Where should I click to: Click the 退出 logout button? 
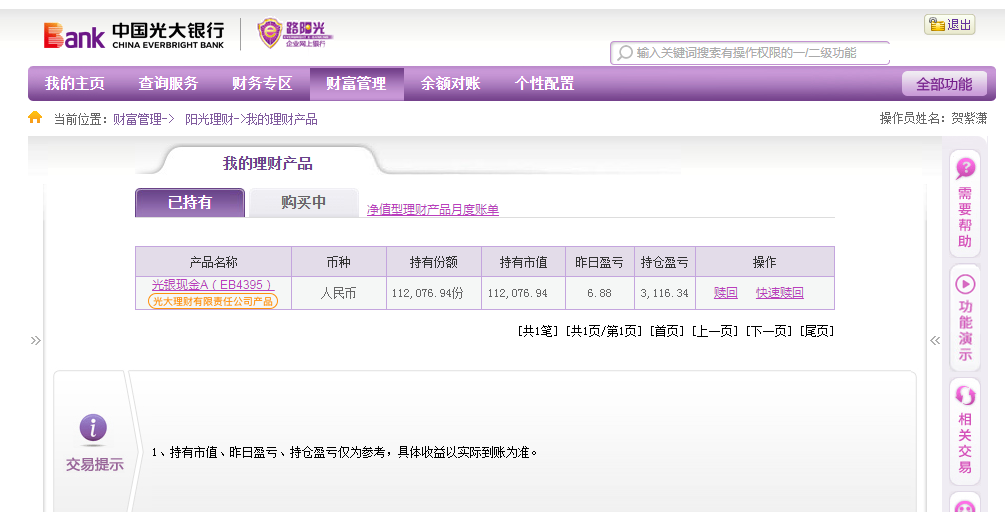coord(949,25)
